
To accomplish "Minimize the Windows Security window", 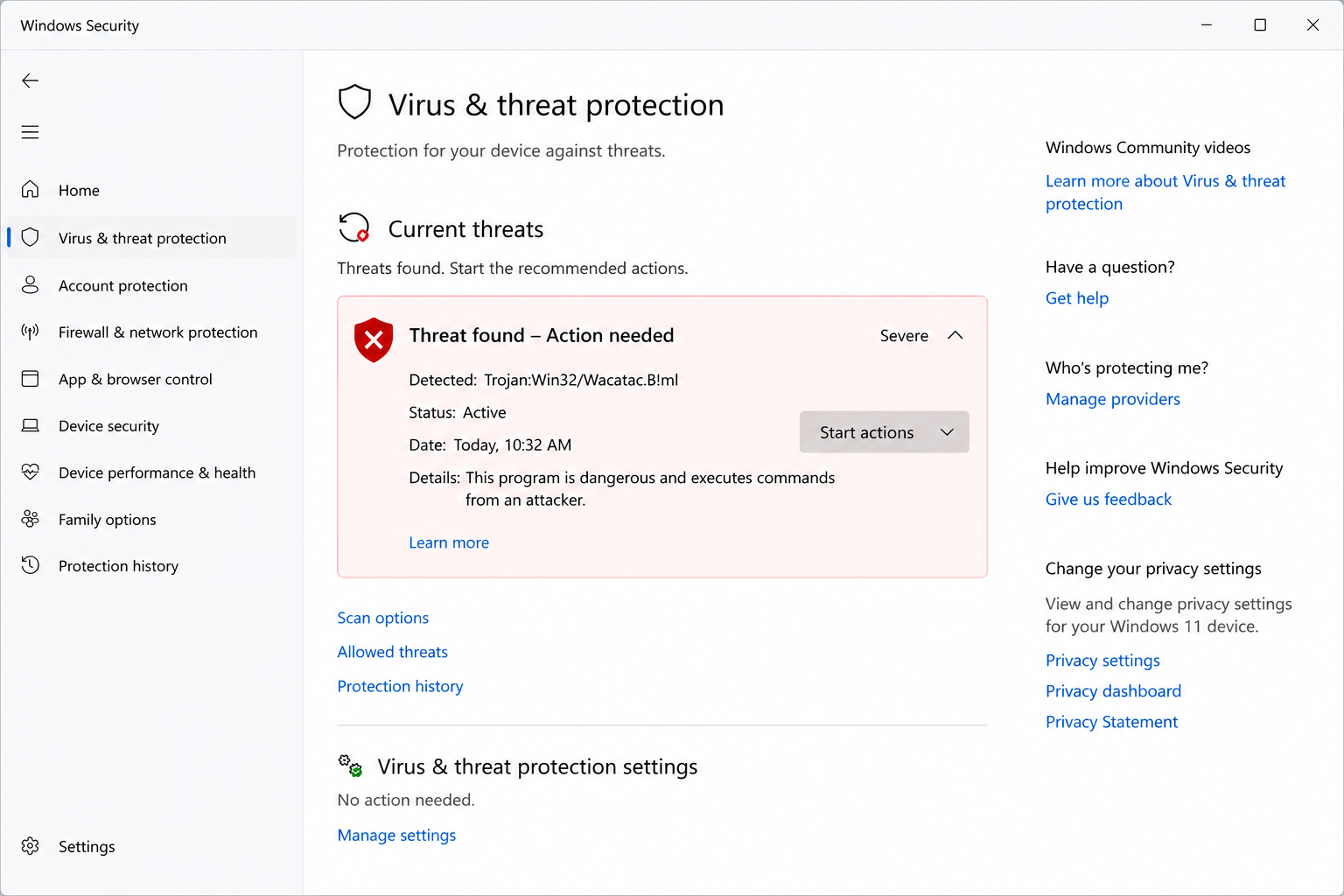I will click(x=1207, y=24).
